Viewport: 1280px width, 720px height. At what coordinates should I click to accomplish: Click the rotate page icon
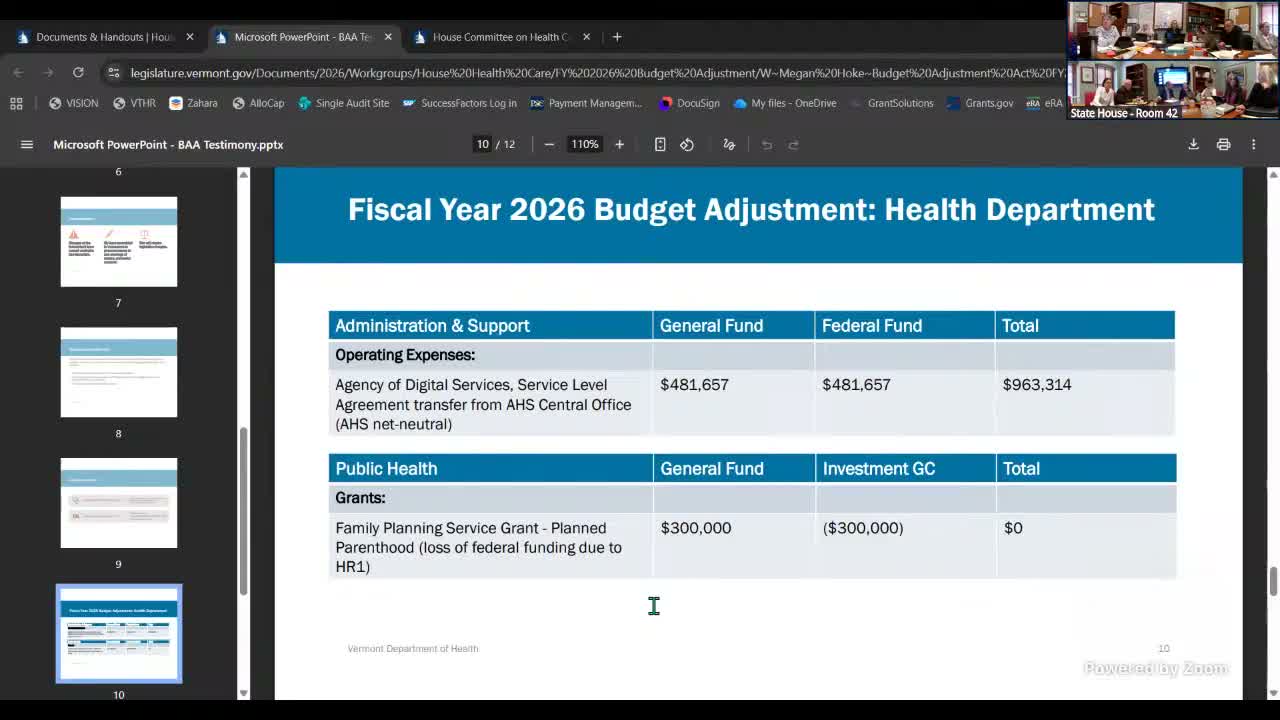pos(686,144)
